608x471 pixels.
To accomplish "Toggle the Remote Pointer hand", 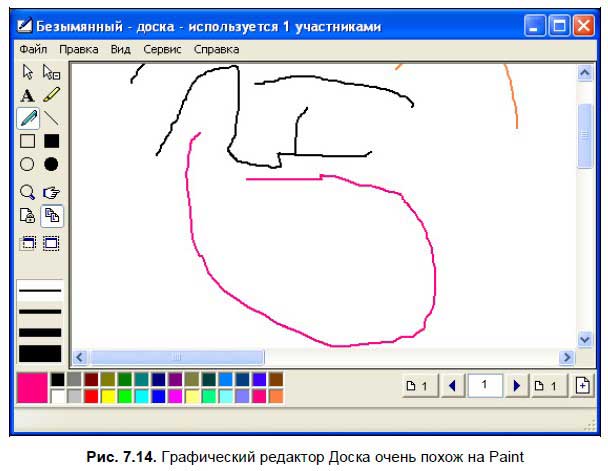I will (x=51, y=191).
